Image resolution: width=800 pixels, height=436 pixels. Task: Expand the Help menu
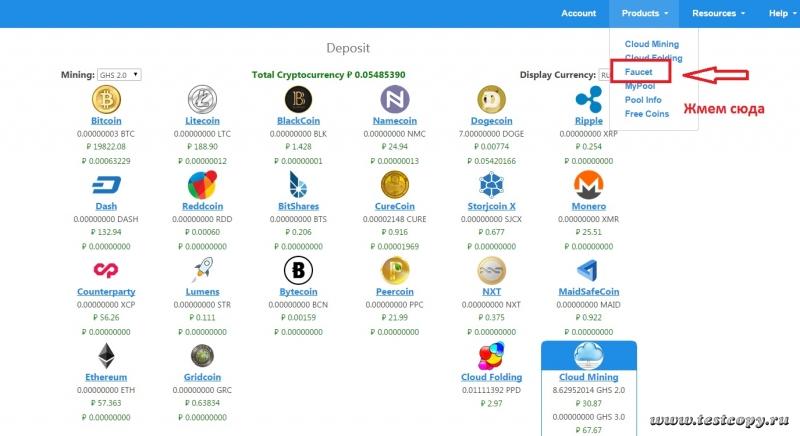click(782, 13)
